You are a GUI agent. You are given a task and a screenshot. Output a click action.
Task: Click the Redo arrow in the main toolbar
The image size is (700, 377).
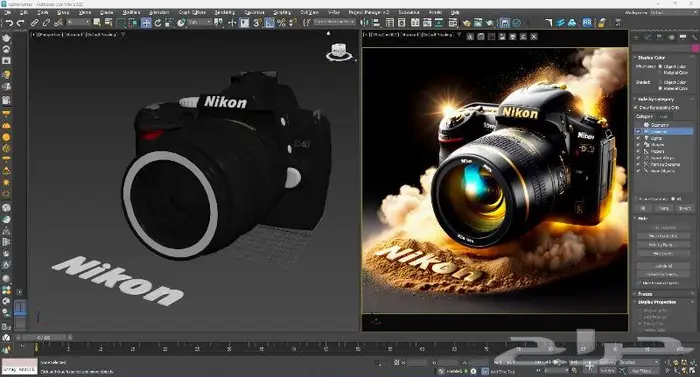[x=21, y=23]
